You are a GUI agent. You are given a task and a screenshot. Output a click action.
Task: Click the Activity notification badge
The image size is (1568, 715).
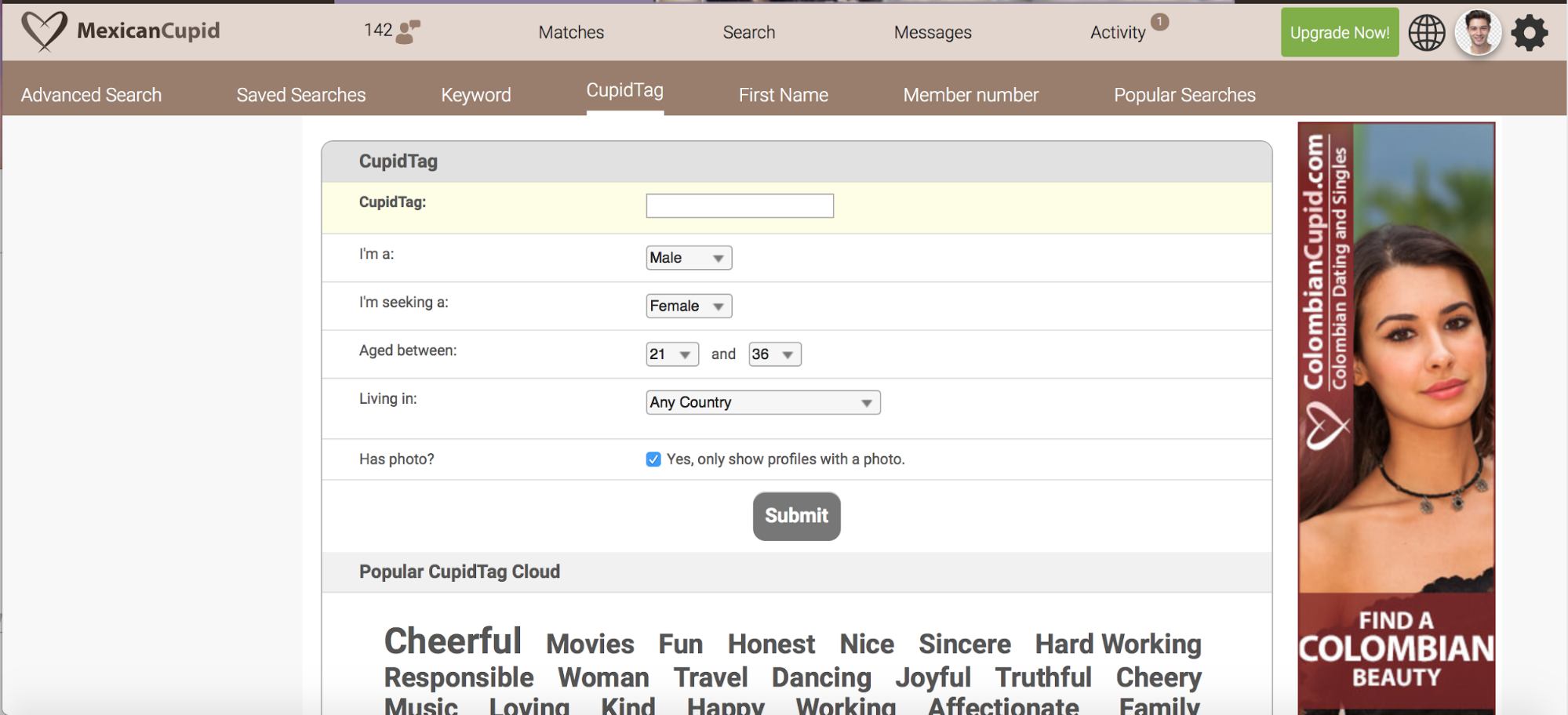[1159, 22]
